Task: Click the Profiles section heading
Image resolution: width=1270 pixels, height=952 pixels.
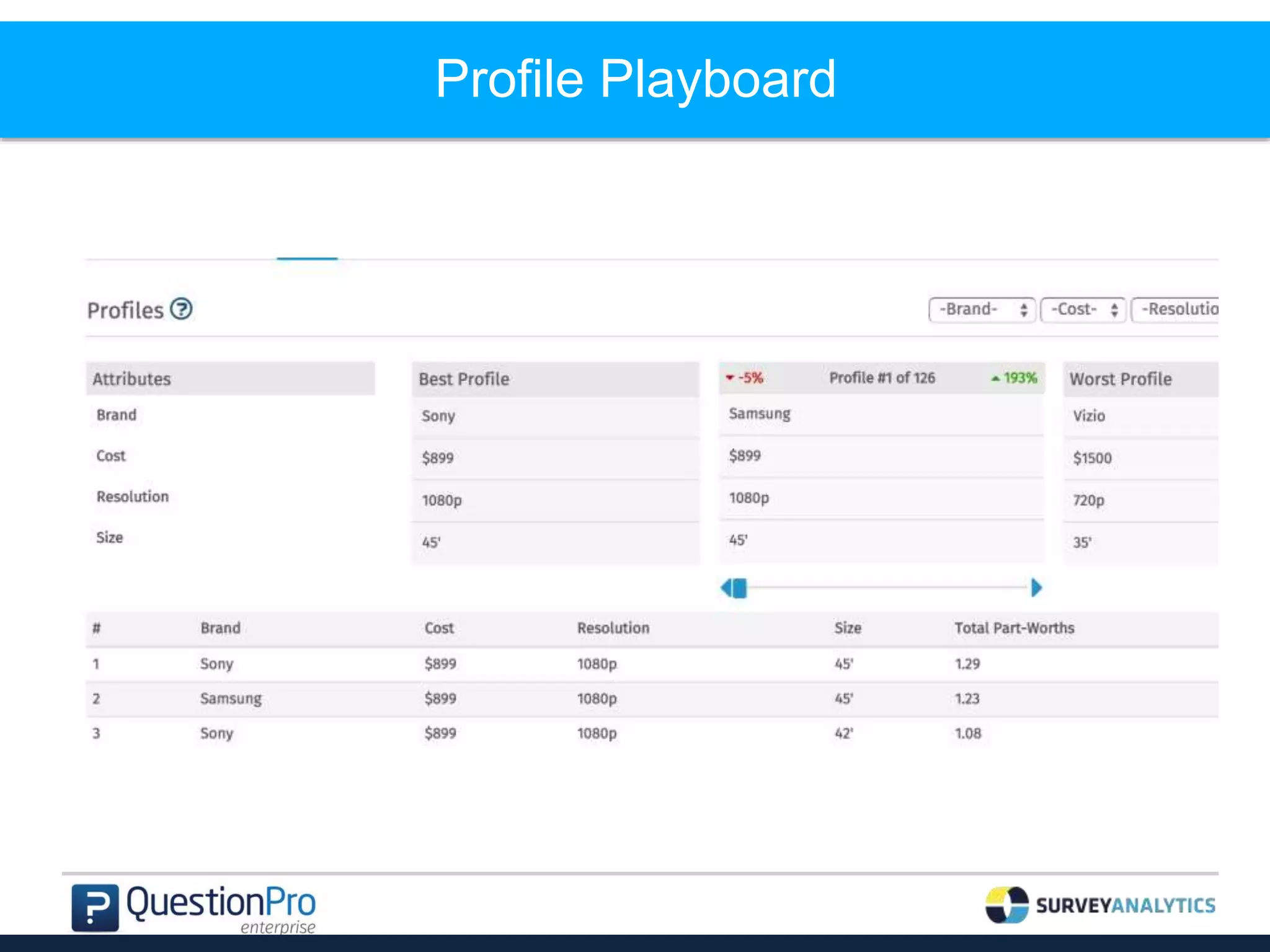Action: click(x=125, y=310)
